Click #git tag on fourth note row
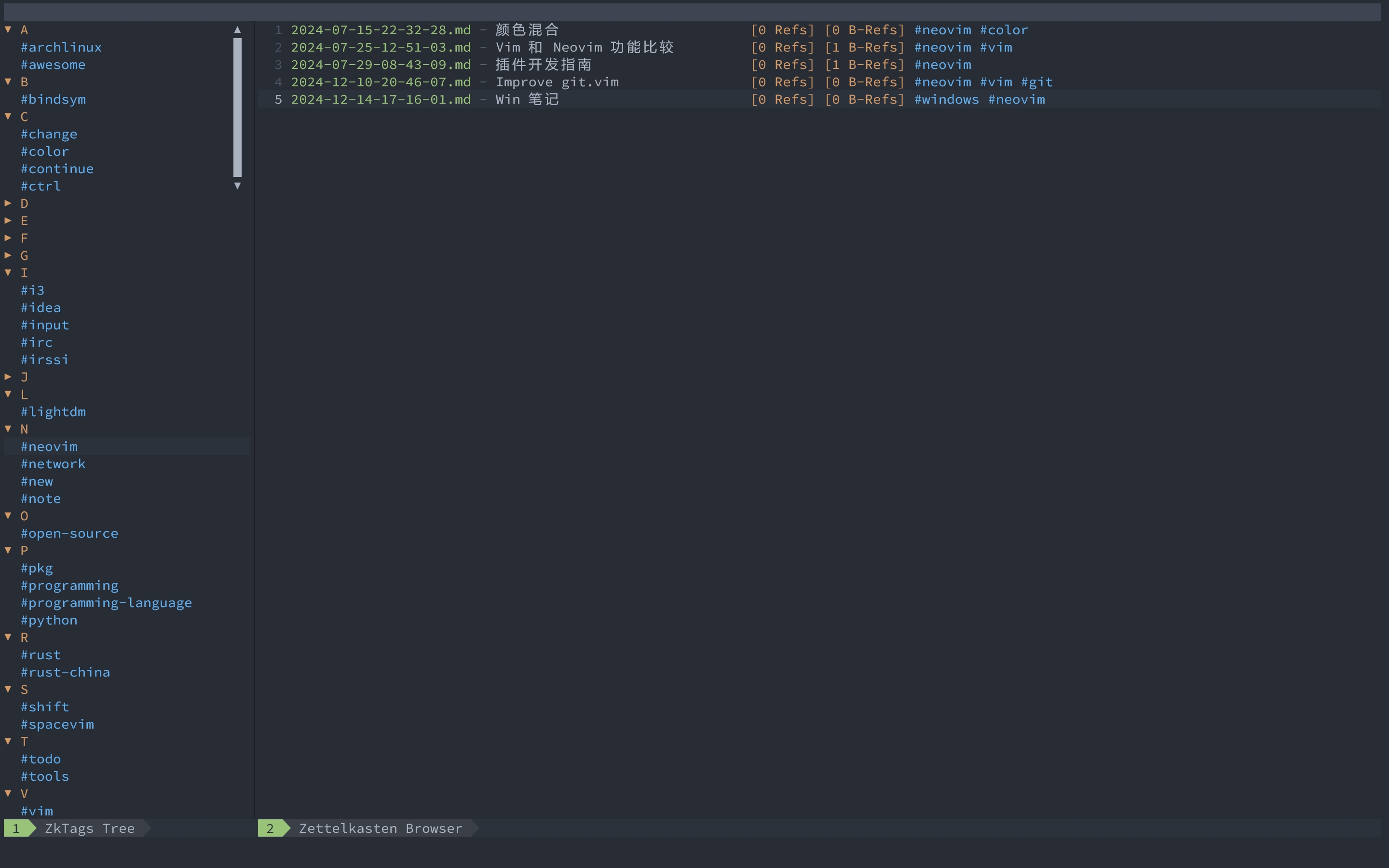1389x868 pixels. pos(1036,82)
